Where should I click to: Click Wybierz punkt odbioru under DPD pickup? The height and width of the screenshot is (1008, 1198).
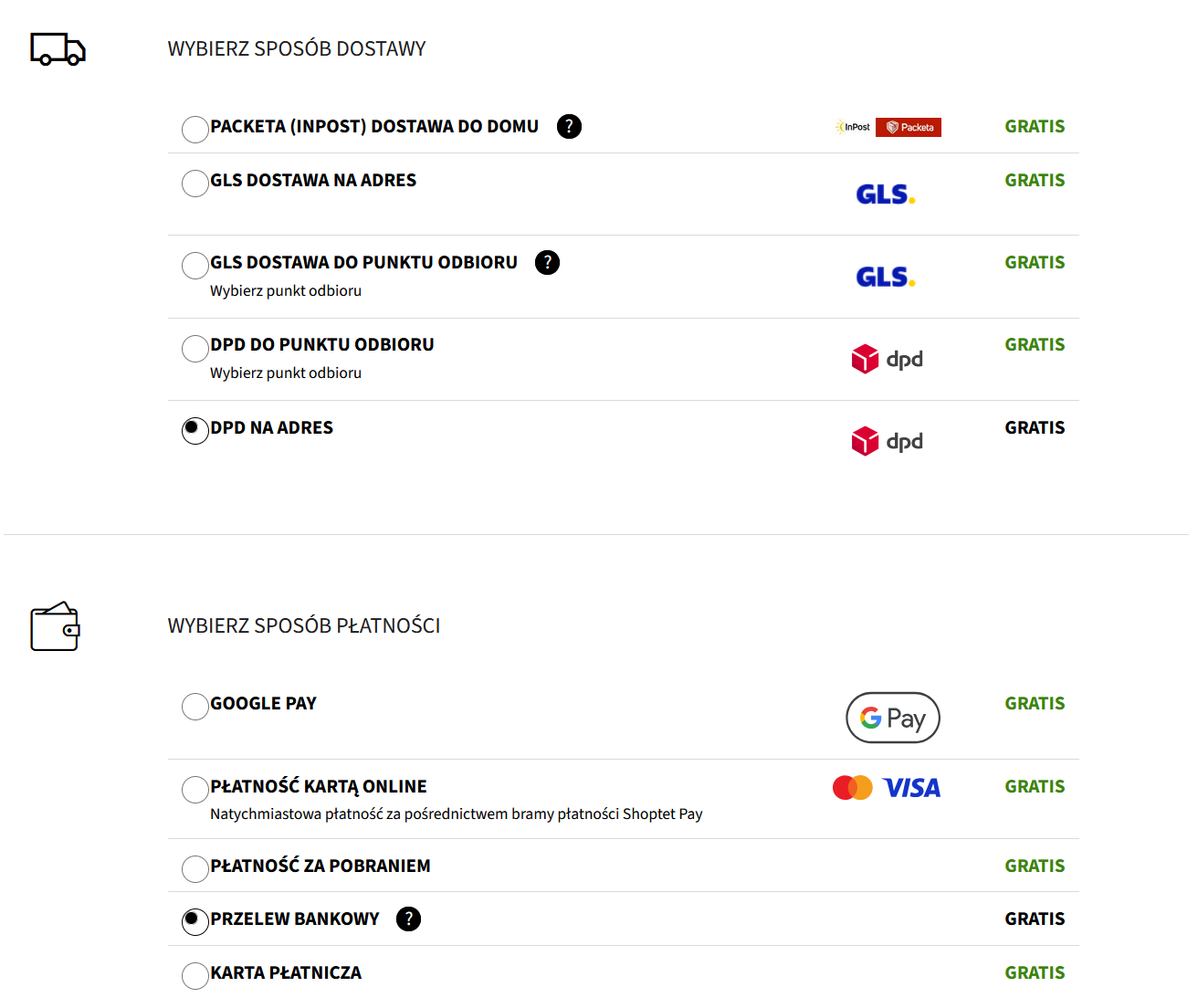(286, 373)
